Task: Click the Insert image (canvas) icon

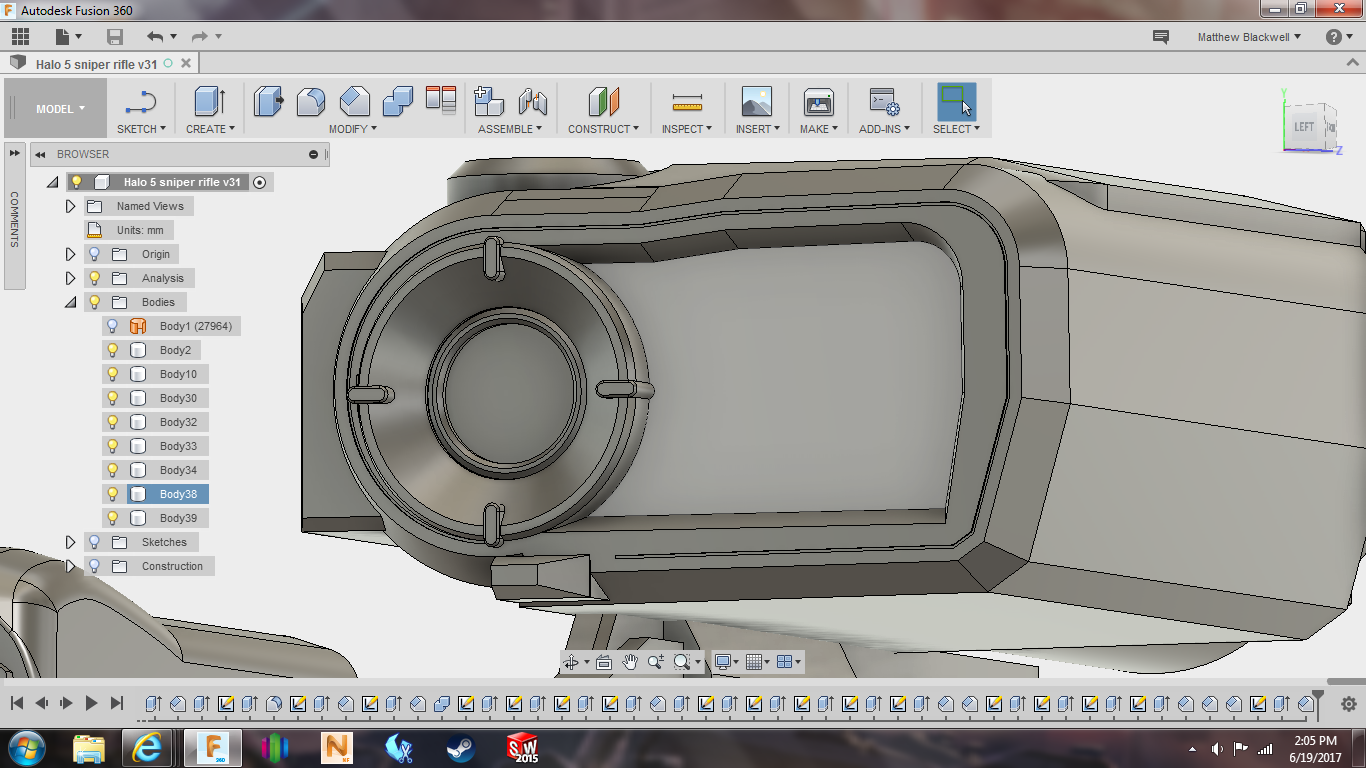Action: pos(757,101)
